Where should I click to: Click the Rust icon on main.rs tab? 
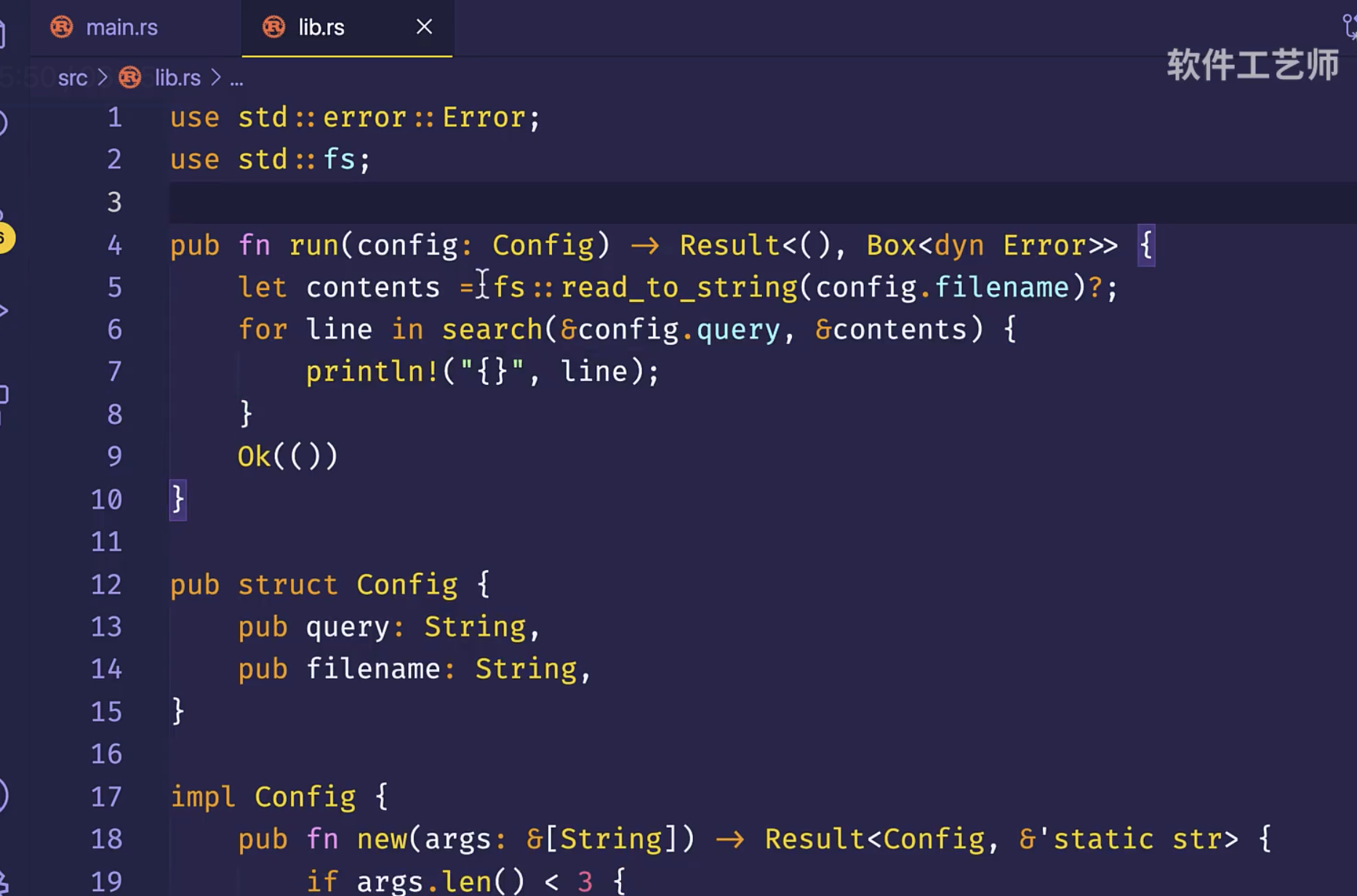coord(62,28)
